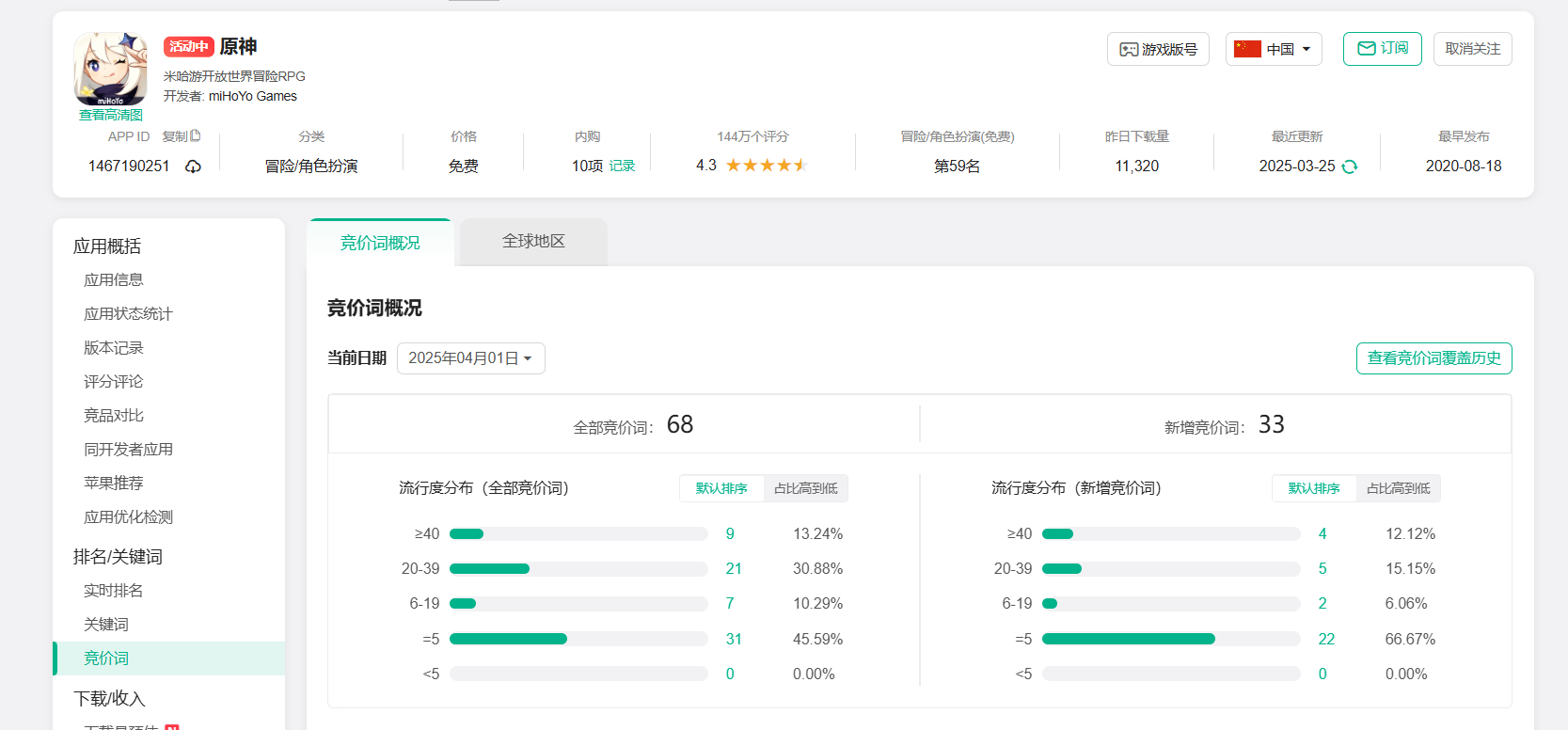Click the cloud download icon beside 1467190251

[193, 167]
